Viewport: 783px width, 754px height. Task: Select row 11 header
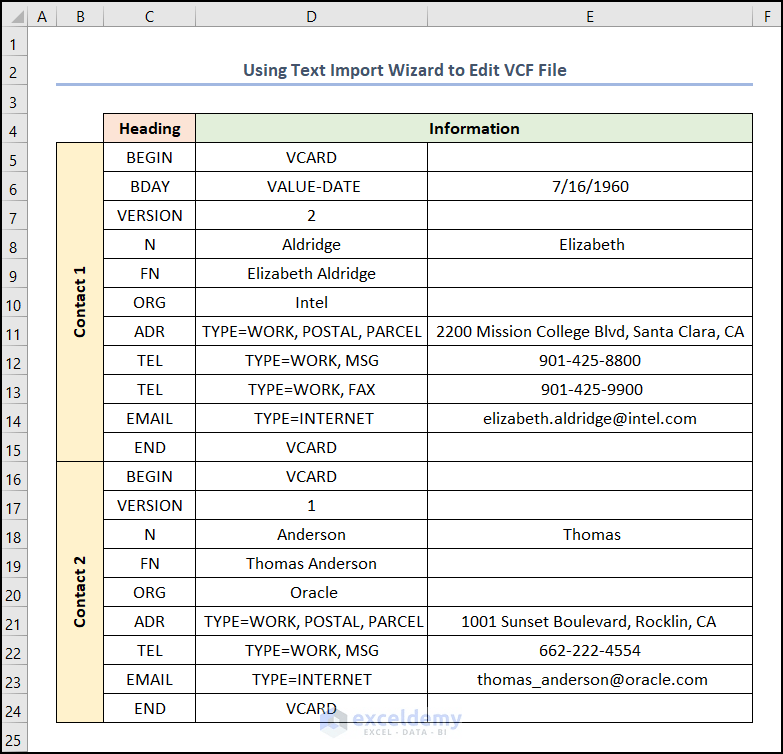(14, 332)
